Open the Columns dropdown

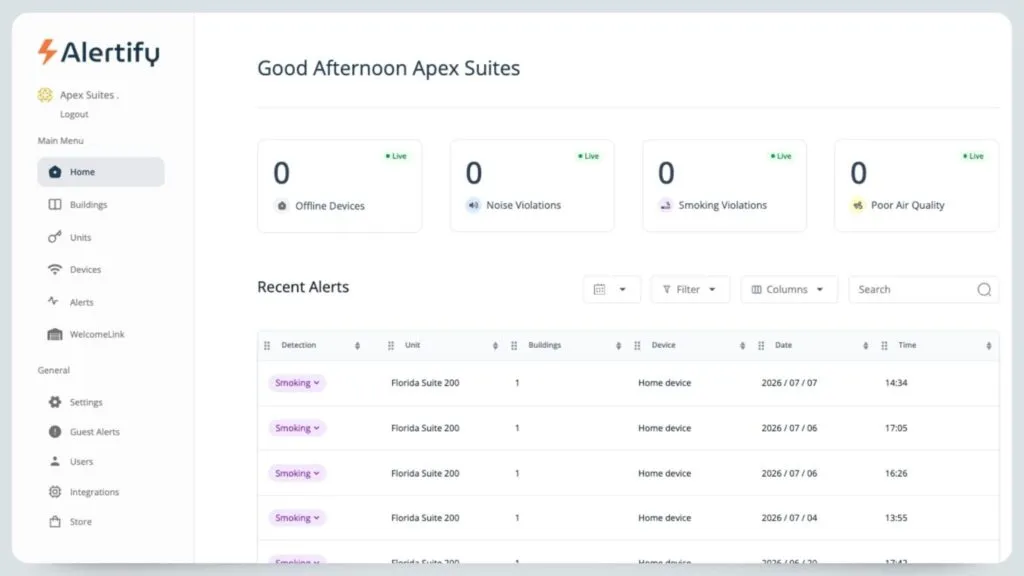(x=789, y=289)
